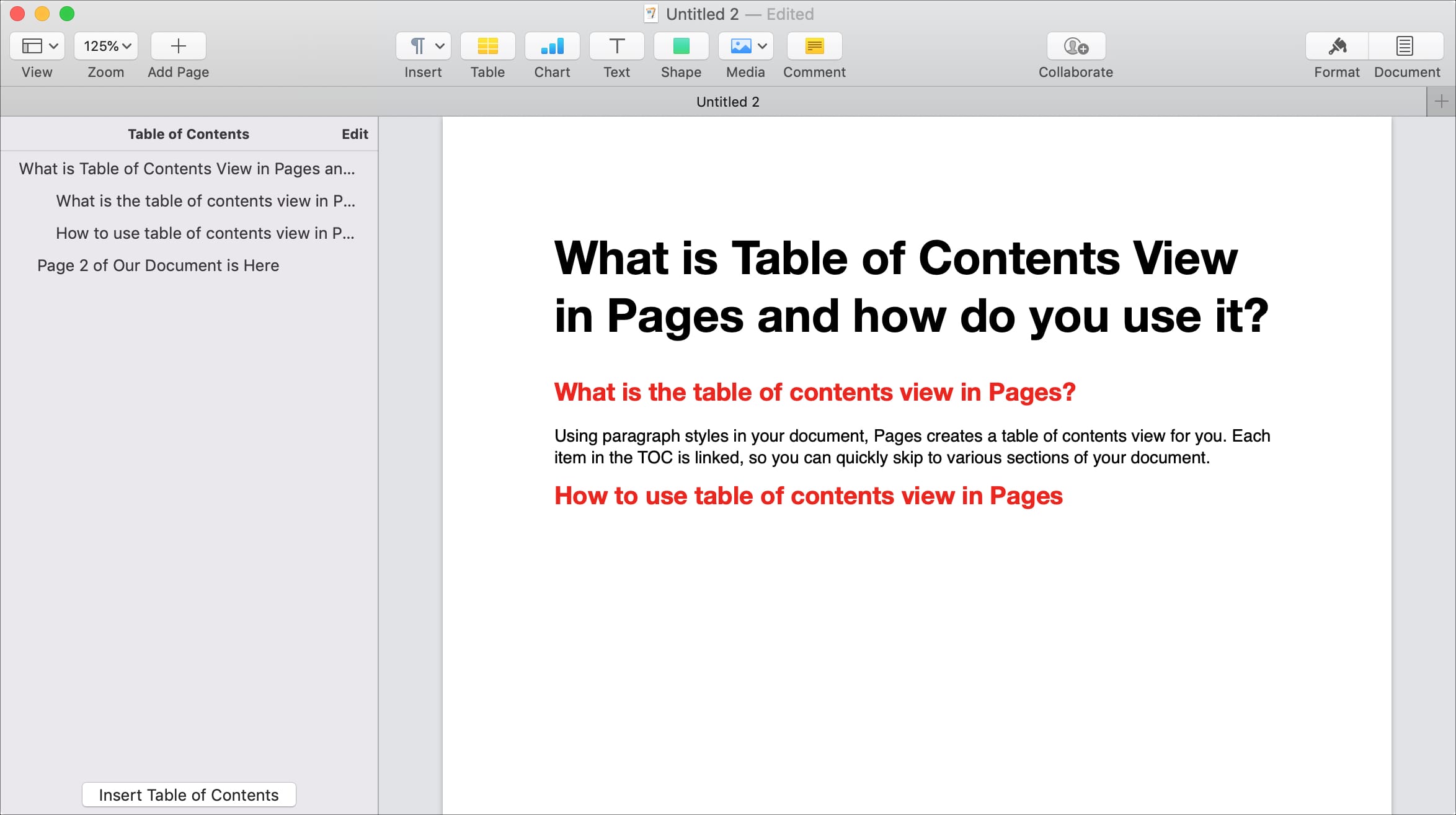The image size is (1456, 815).
Task: Insert a Chart
Action: pos(552,46)
